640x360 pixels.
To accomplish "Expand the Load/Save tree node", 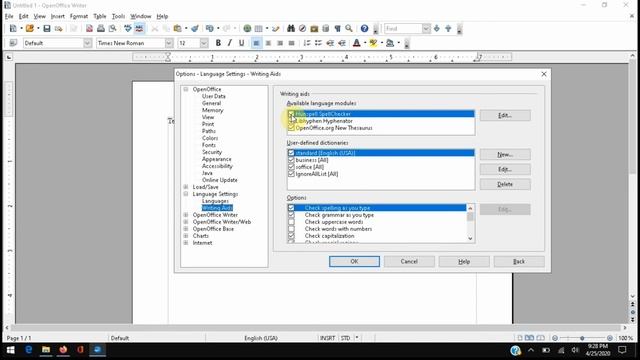I will point(186,187).
